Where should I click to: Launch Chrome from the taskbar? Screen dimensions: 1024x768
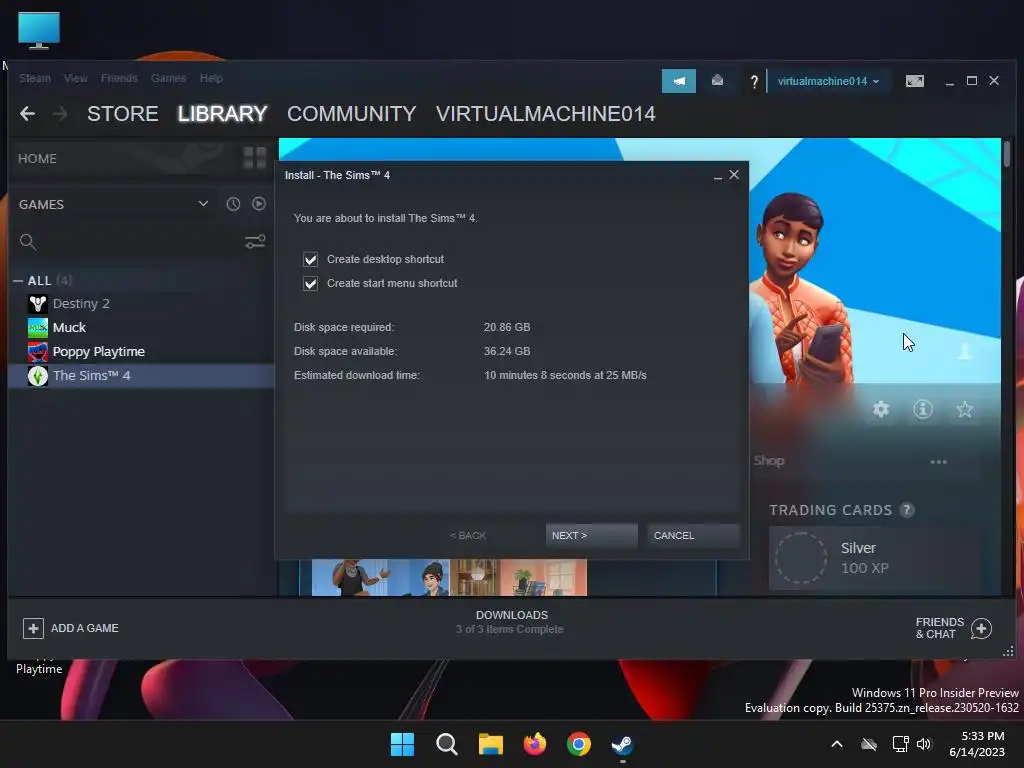(579, 744)
